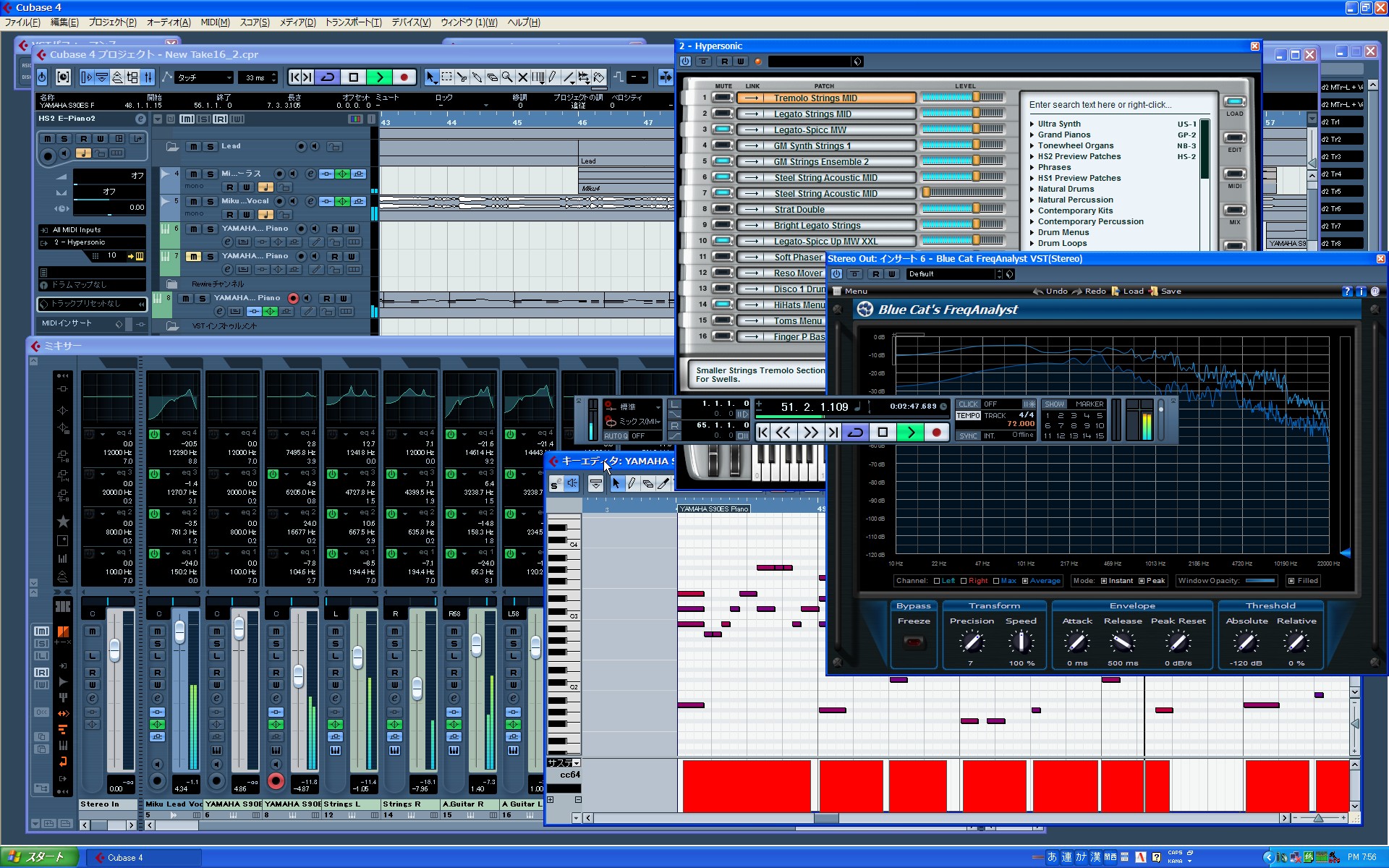
Task: Open the track preset selector in the inspector
Action: click(92, 304)
